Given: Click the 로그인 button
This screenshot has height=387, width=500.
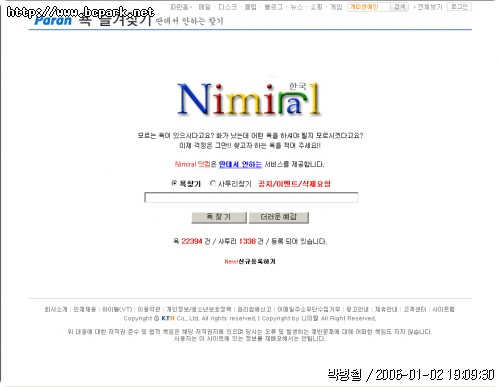Looking at the screenshot, I should coord(459,7).
